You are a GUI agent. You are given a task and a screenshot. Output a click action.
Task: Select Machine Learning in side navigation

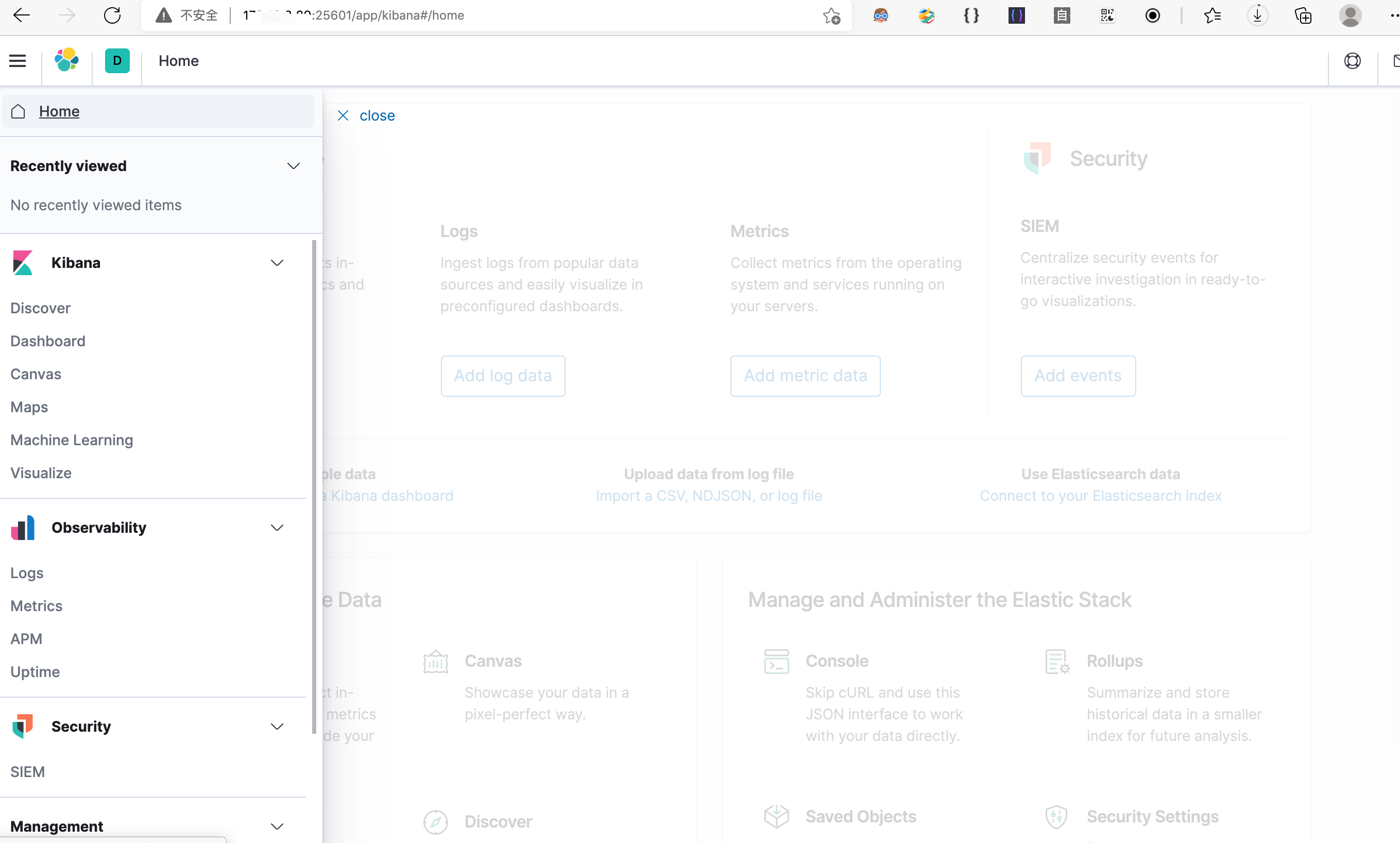click(x=72, y=440)
